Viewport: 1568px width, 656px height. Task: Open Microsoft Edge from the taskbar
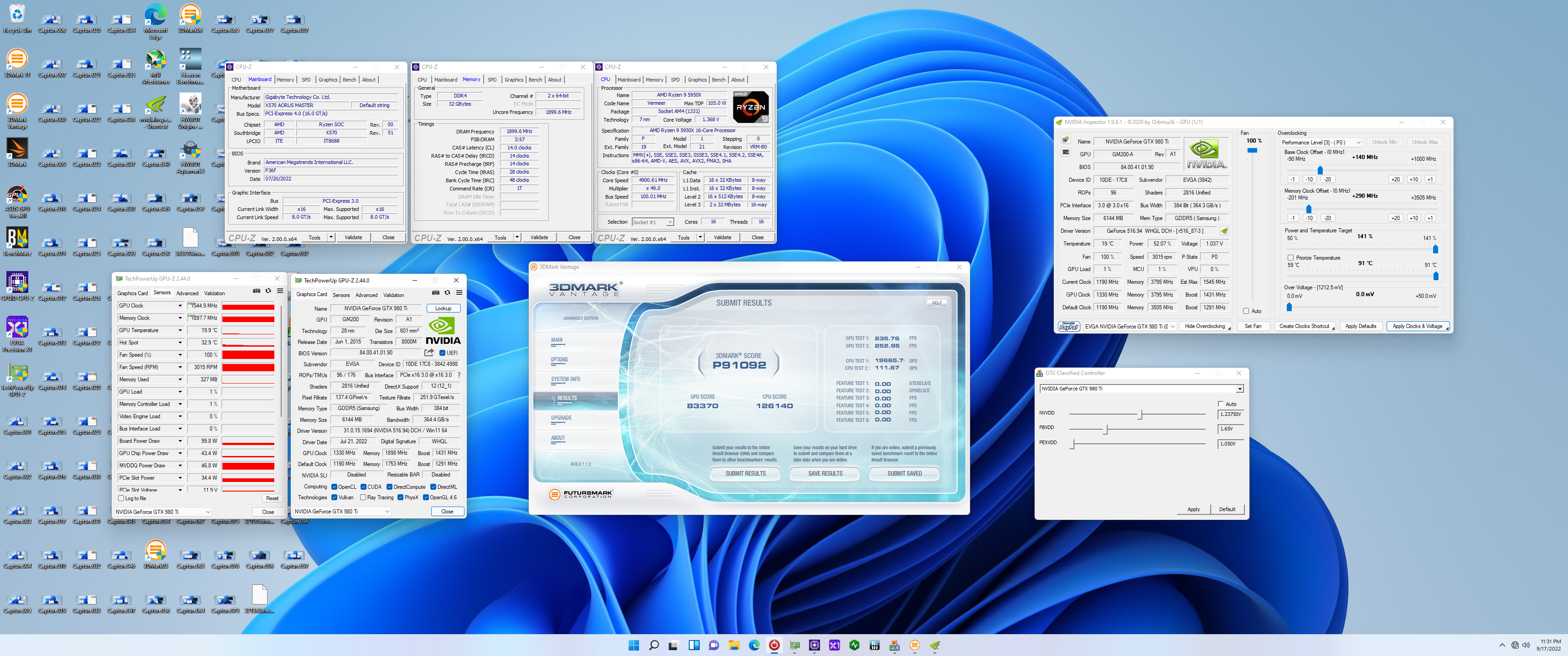point(754,645)
